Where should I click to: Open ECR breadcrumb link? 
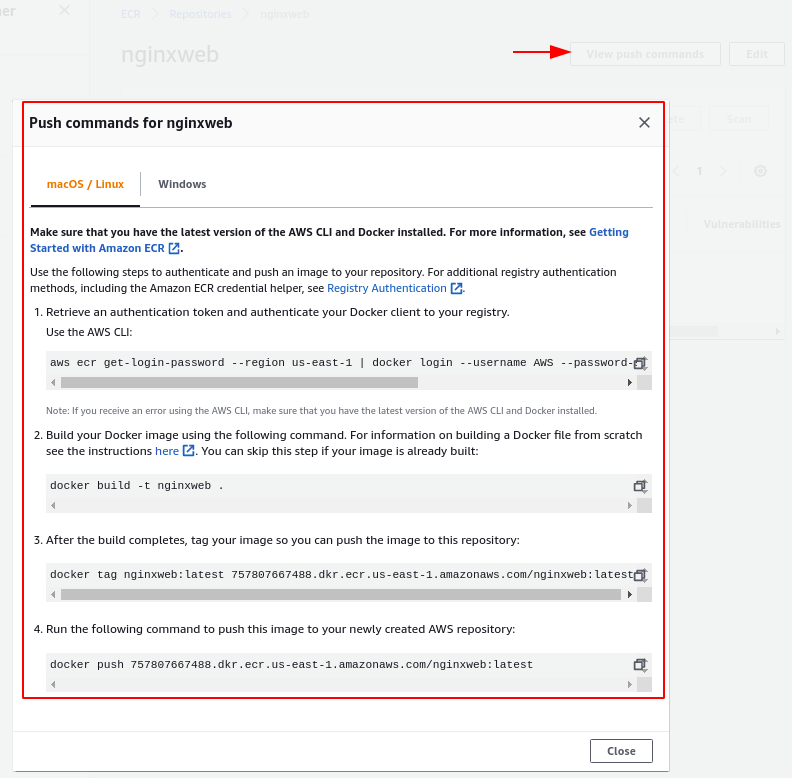131,14
